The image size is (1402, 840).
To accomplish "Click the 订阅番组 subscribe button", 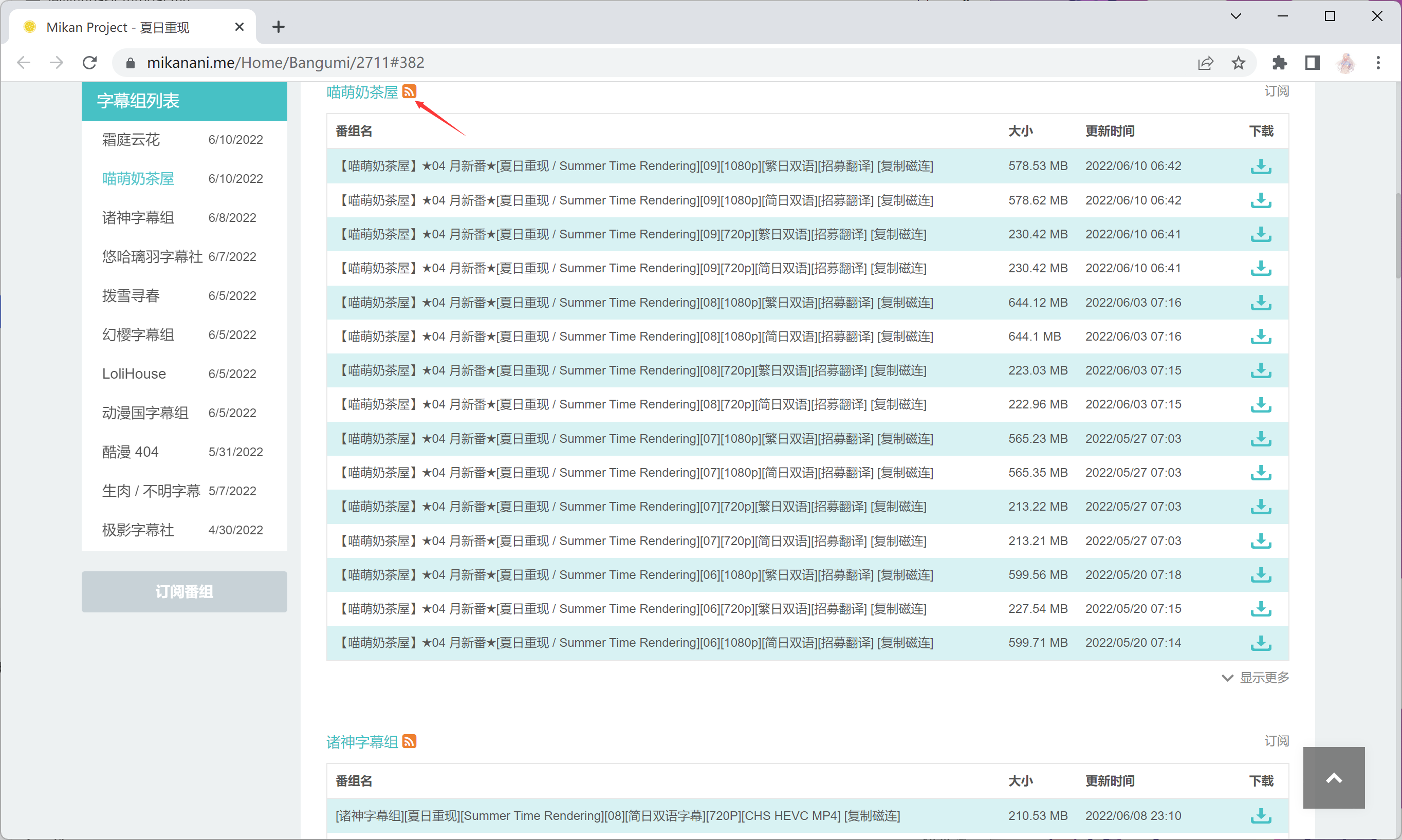I will (184, 591).
